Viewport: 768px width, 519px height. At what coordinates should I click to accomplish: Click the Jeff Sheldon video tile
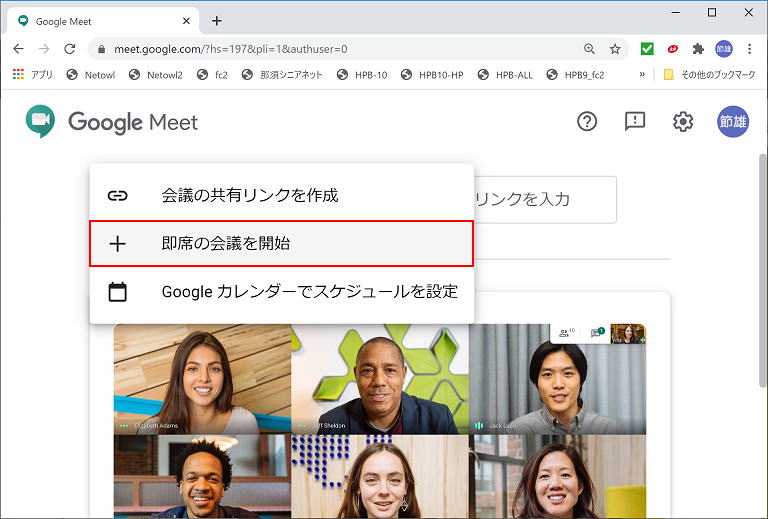pos(380,379)
